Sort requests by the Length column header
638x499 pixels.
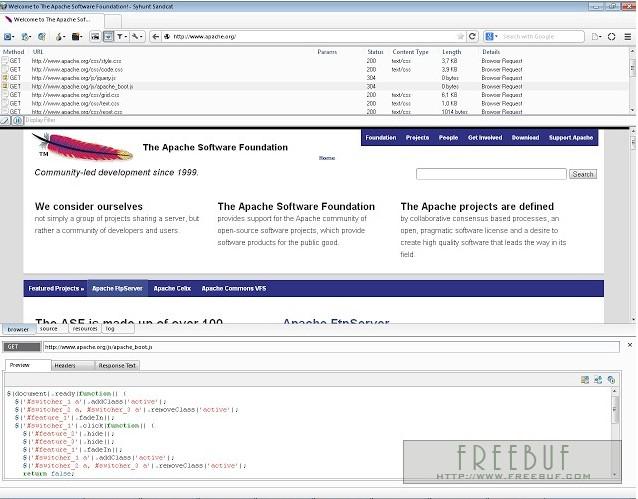coord(452,52)
